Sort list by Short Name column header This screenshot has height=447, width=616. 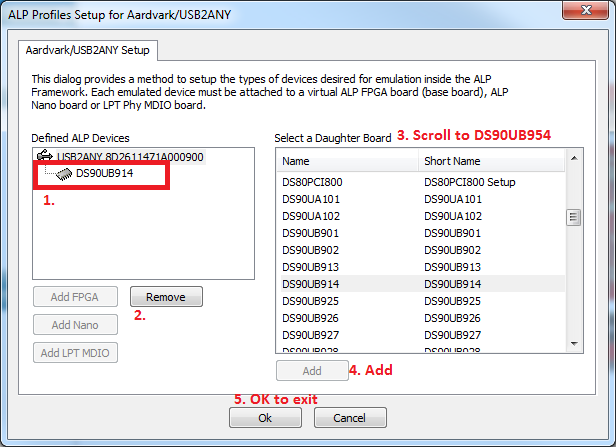(489, 161)
